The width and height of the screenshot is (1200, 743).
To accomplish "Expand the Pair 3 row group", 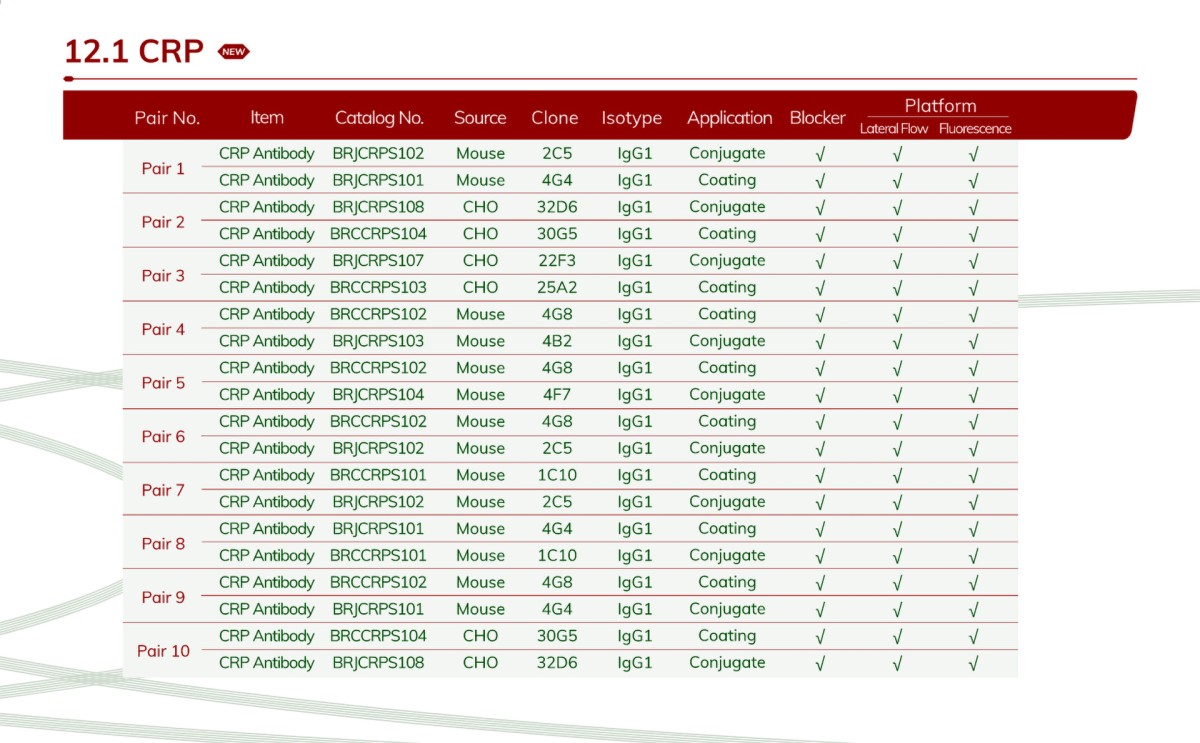I will click(163, 274).
